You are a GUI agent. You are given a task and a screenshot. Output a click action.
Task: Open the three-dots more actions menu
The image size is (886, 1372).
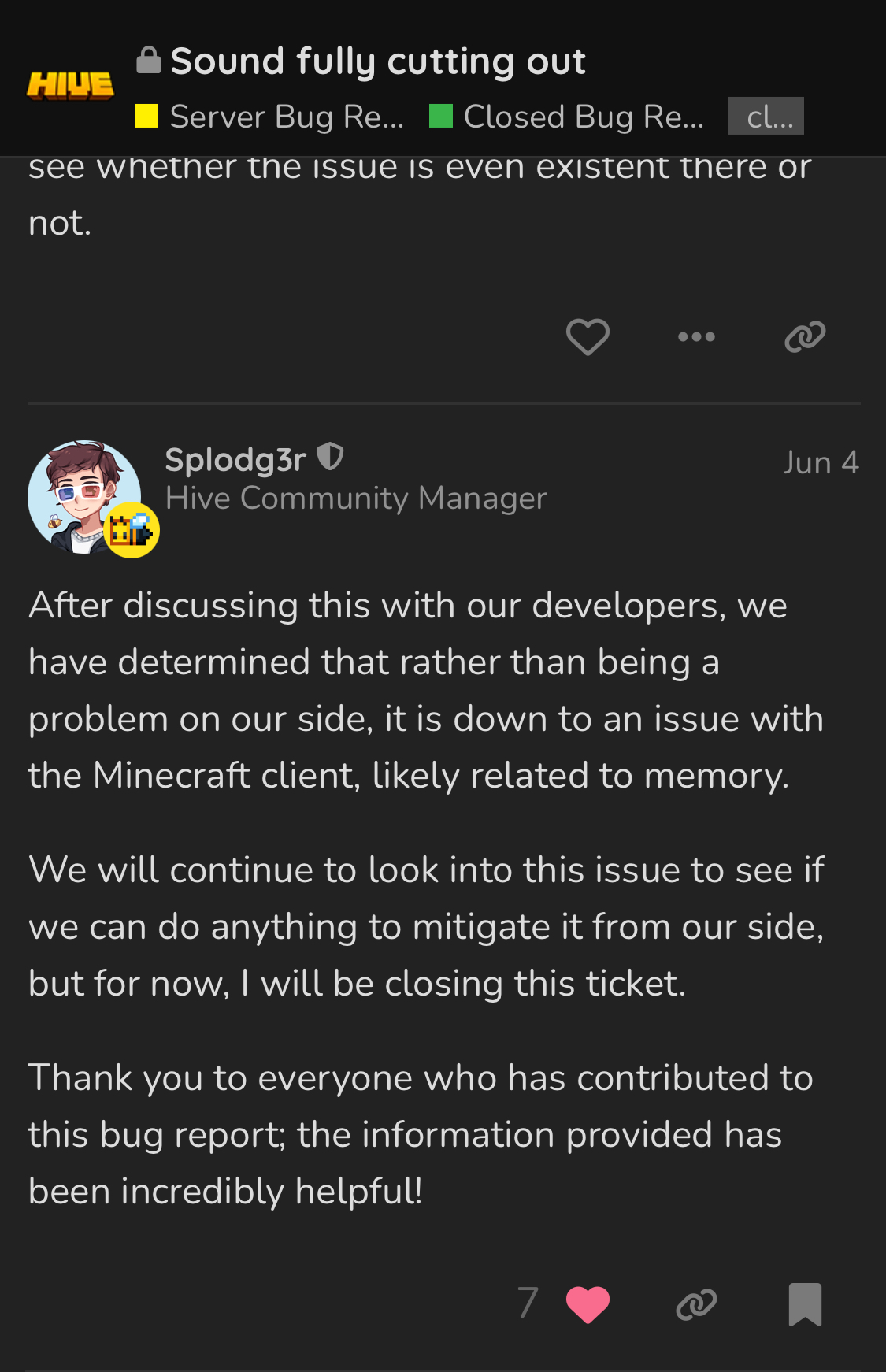[696, 337]
